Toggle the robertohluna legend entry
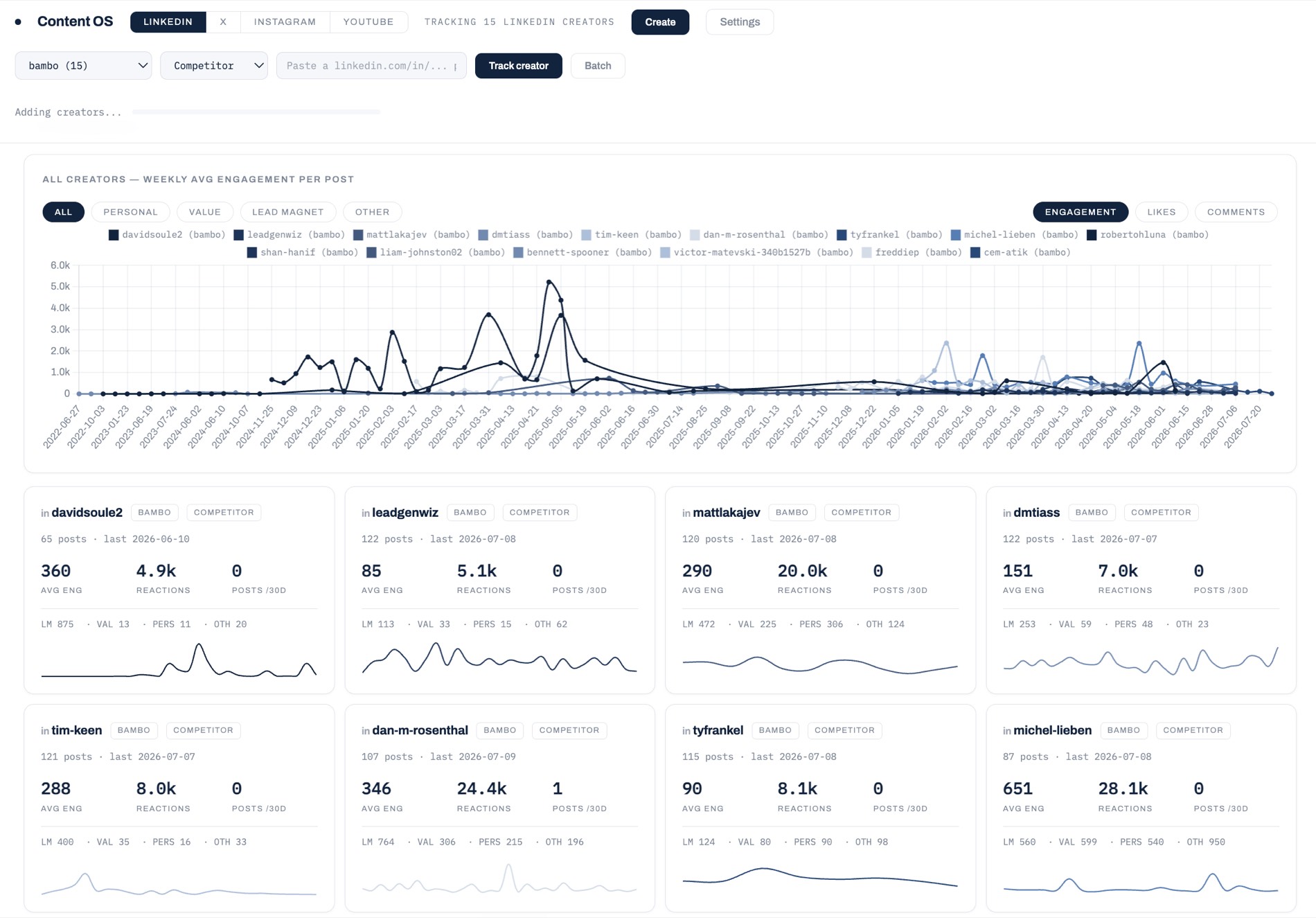1316x918 pixels. click(x=1148, y=235)
